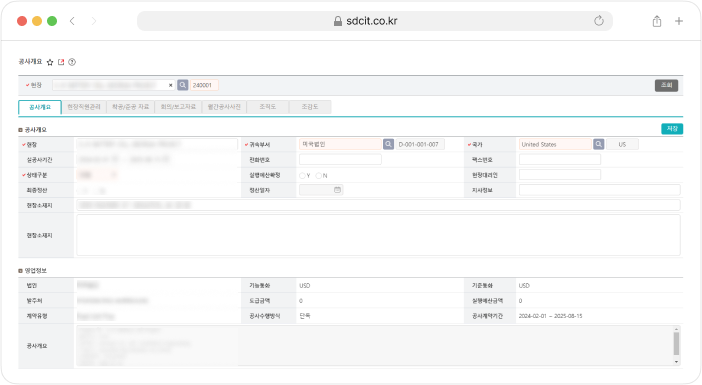
Task: Click the browser share icon
Action: coord(657,21)
